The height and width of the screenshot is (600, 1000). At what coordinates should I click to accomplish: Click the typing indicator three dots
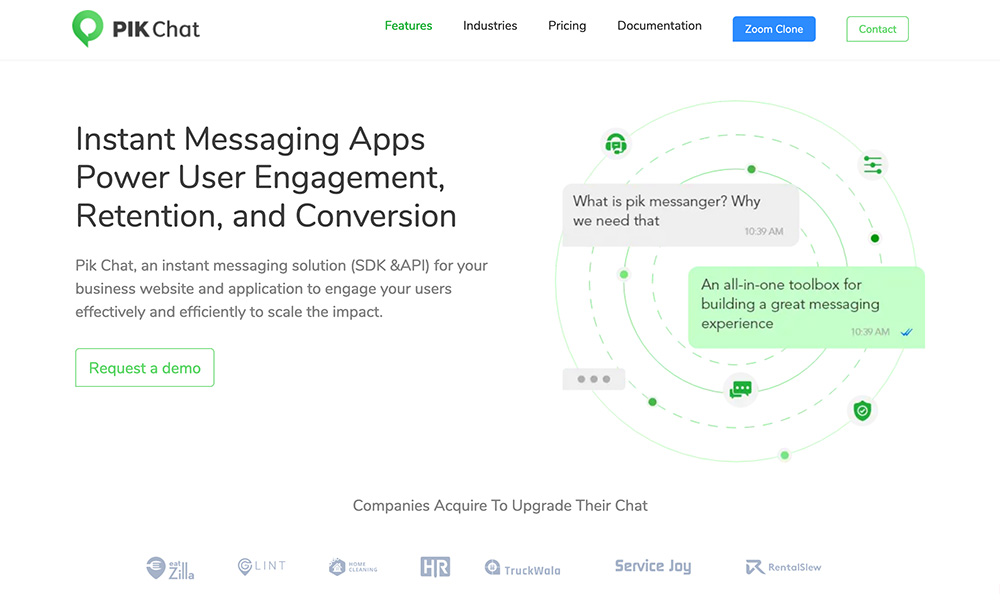(x=593, y=379)
